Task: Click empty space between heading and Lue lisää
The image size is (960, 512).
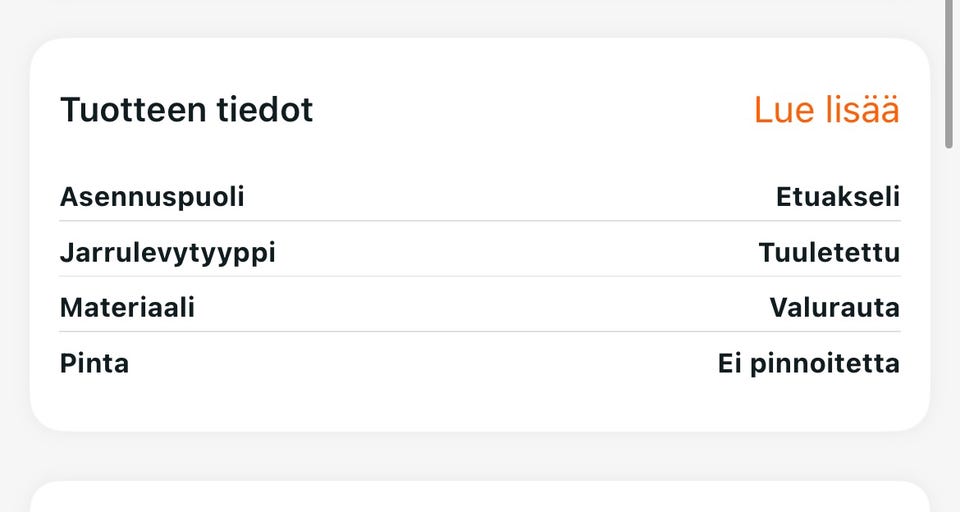Action: coord(530,110)
